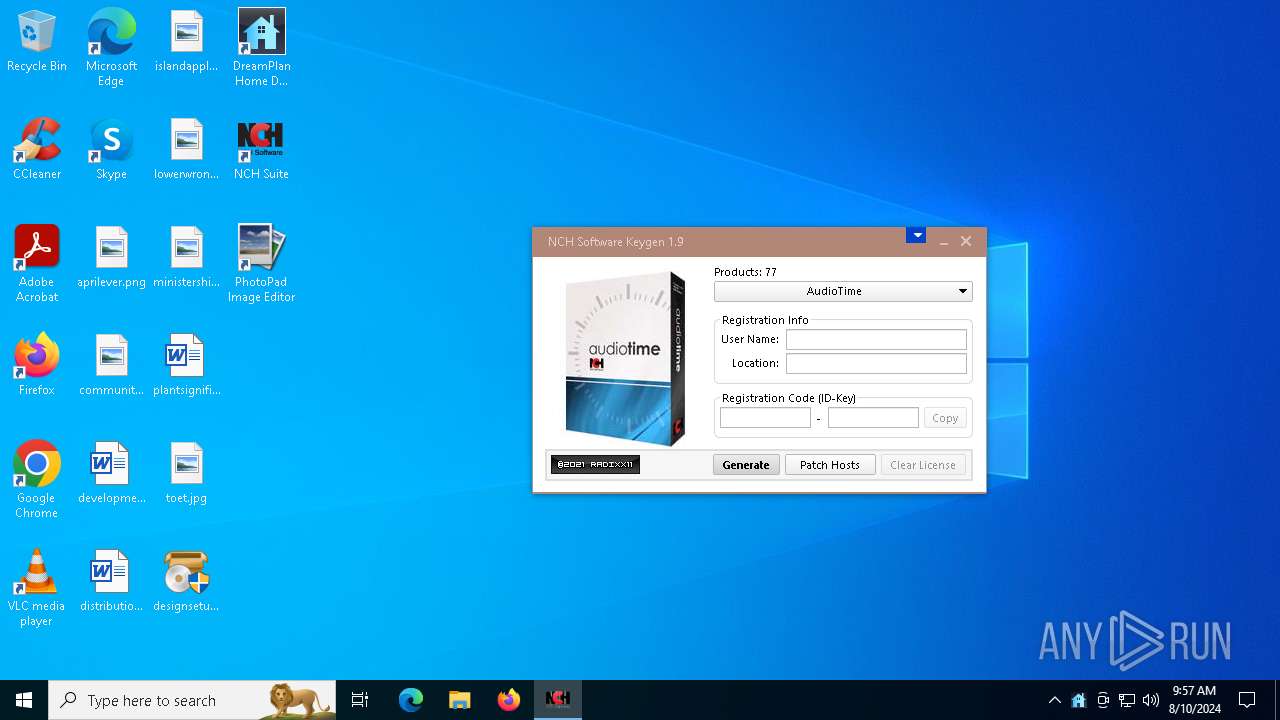Open Task View from the taskbar
Viewport: 1280px width, 720px height.
pyautogui.click(x=360, y=700)
